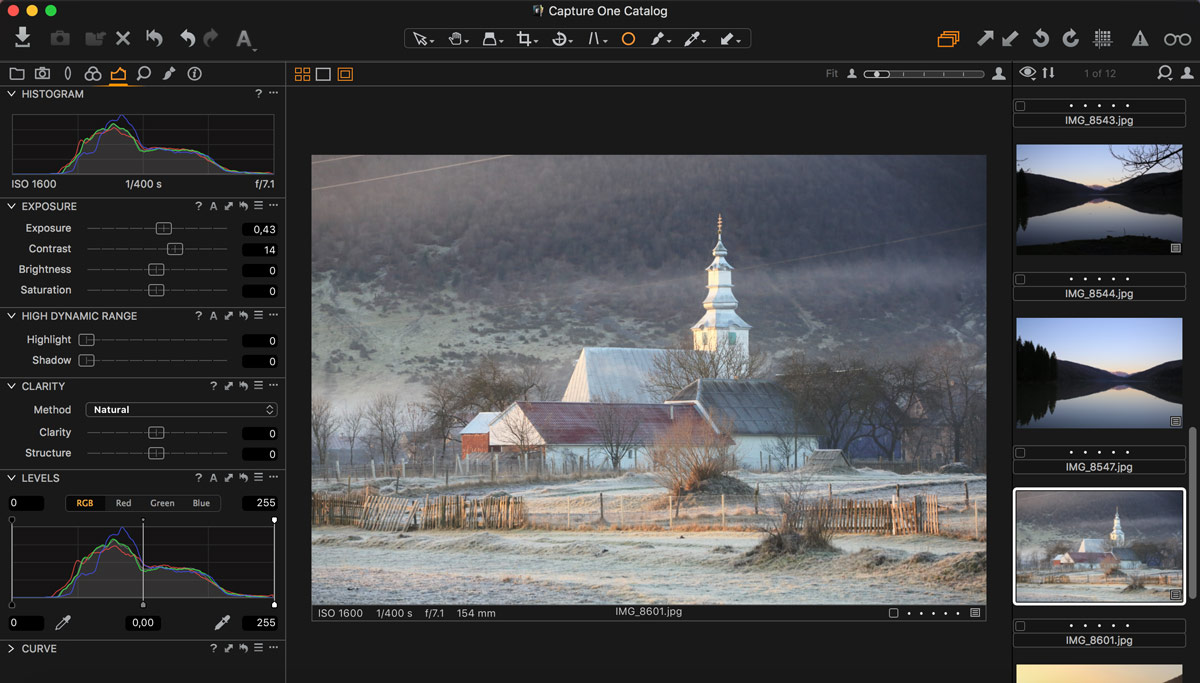Click the exposure warning triangle icon
Screen dimensions: 1200x683
tap(1140, 39)
